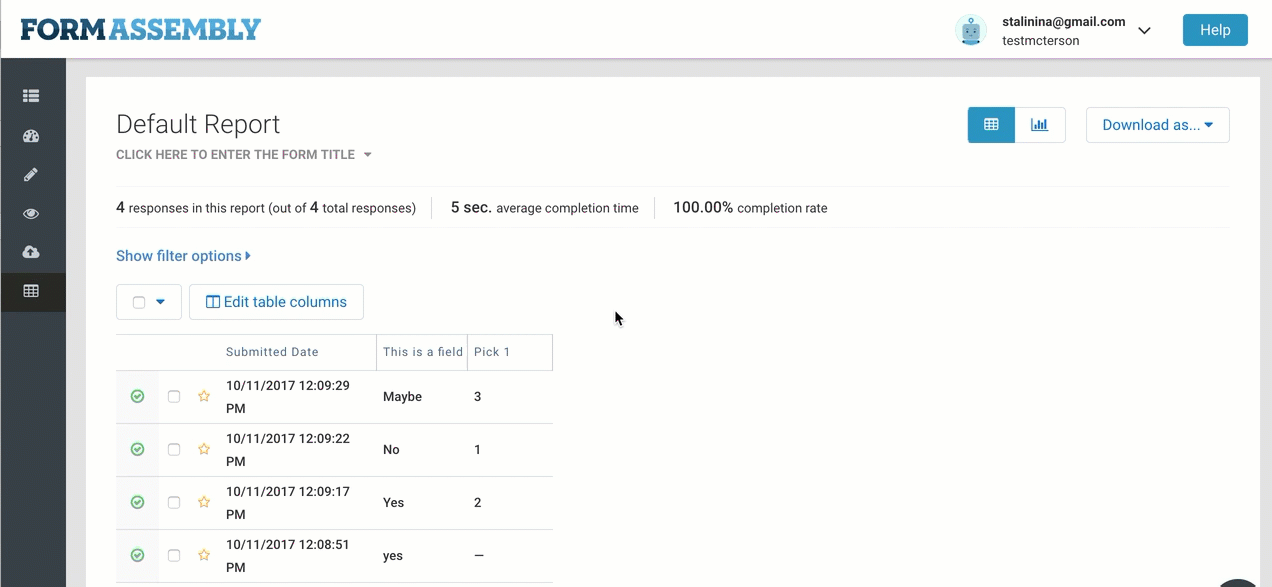Star the Maybe response row
1272x587 pixels.
click(x=204, y=397)
